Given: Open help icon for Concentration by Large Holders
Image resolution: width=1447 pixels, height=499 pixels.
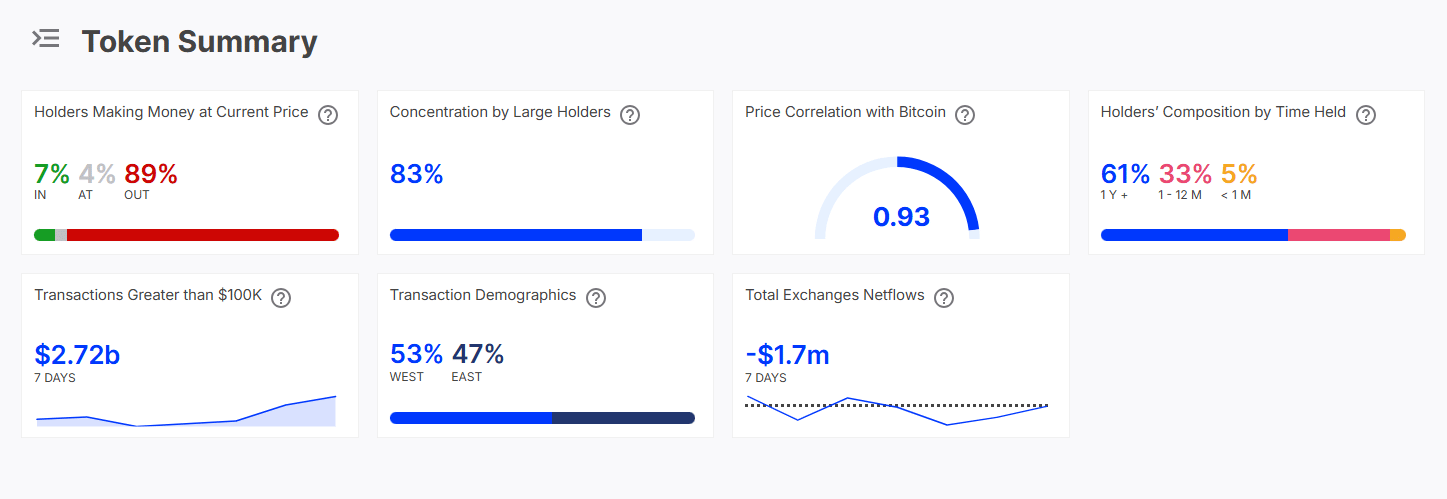Looking at the screenshot, I should pyautogui.click(x=630, y=115).
